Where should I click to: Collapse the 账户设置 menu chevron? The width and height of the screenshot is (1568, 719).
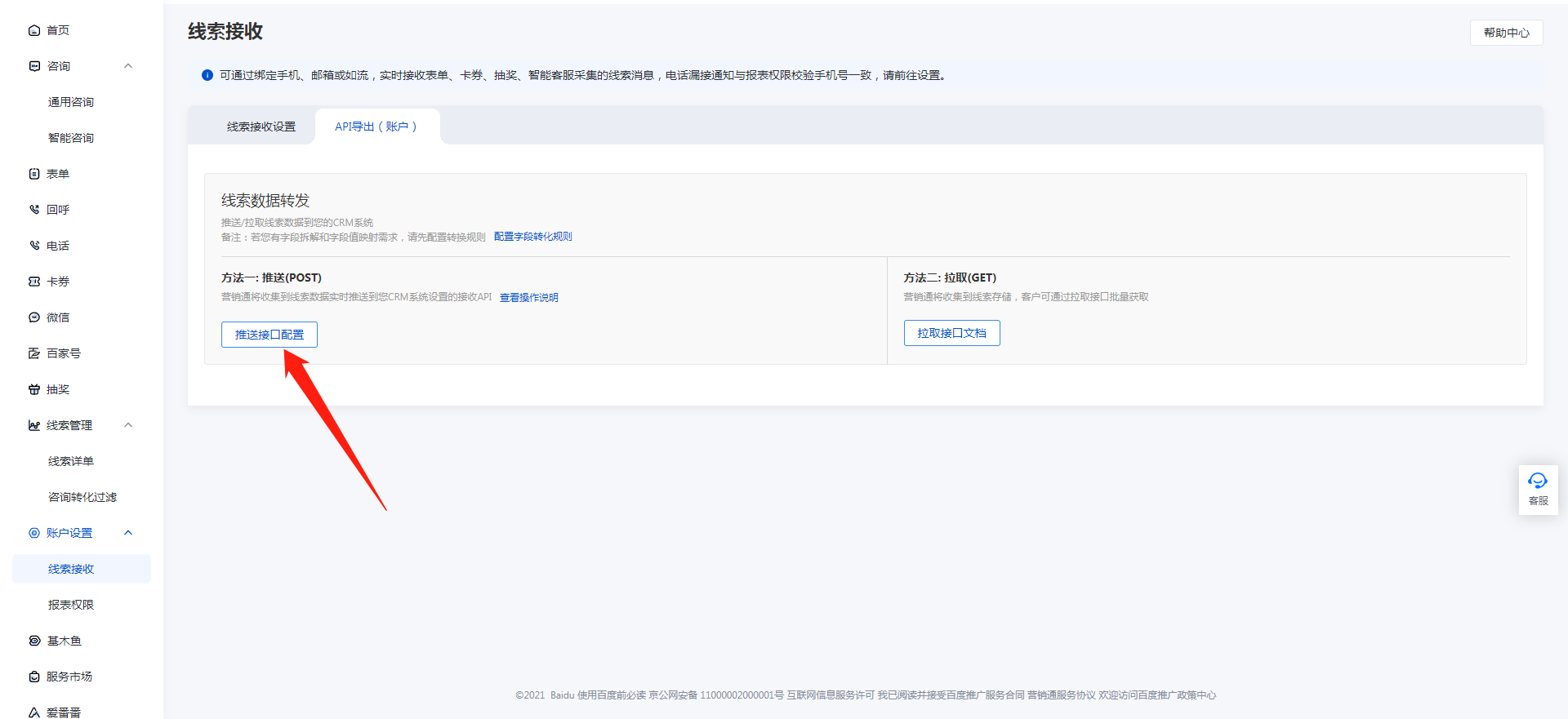(x=128, y=533)
